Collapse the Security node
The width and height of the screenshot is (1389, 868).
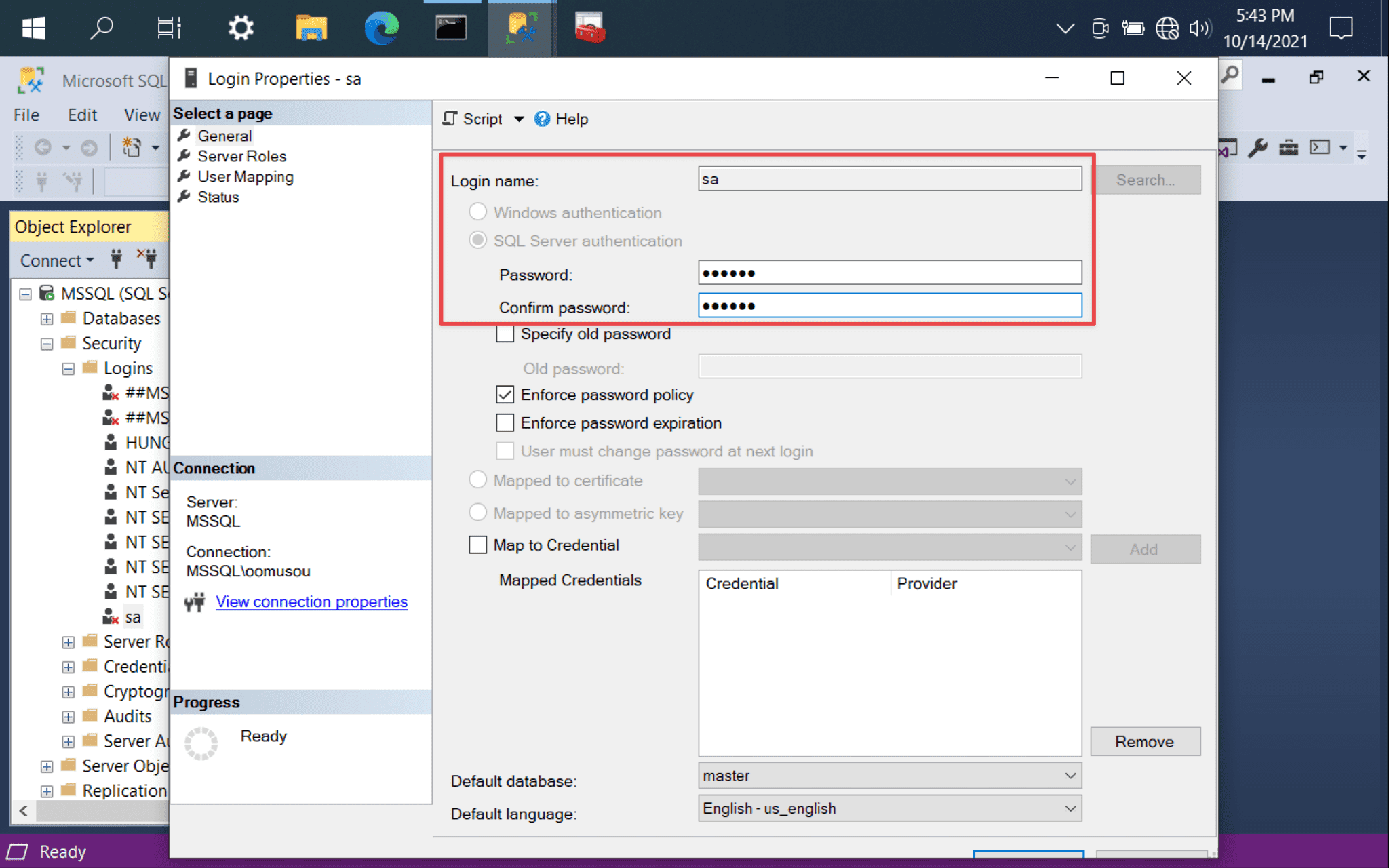click(x=47, y=344)
